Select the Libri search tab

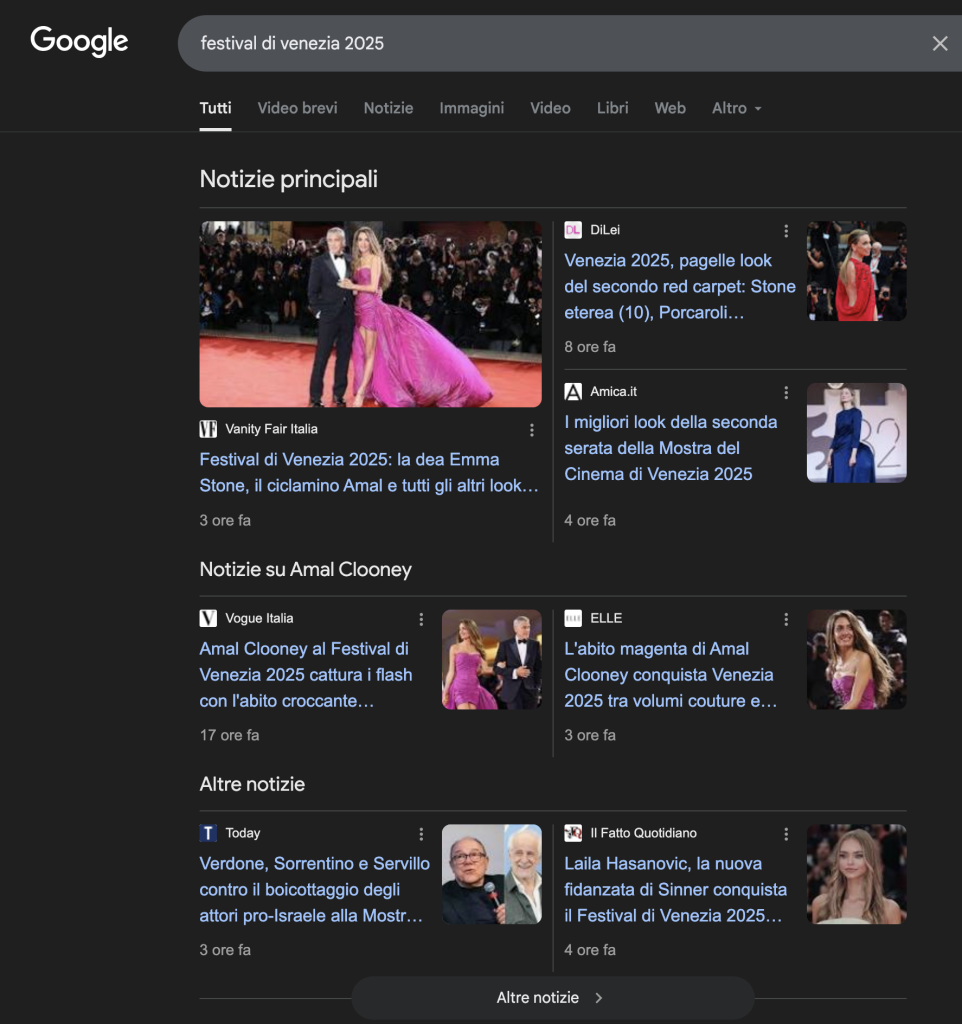pos(612,108)
